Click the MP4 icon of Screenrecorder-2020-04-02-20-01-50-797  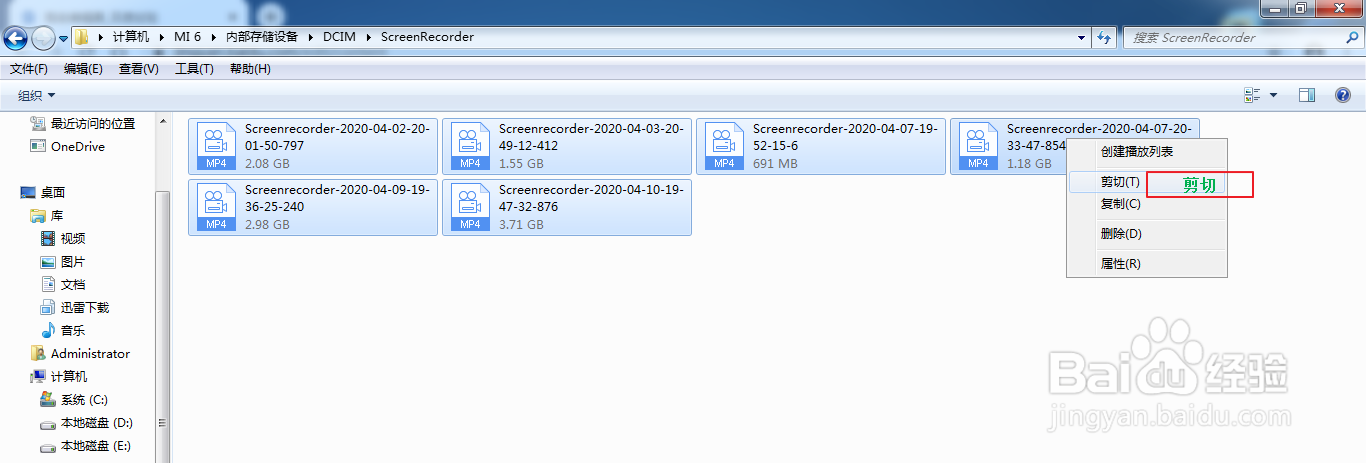coord(215,146)
